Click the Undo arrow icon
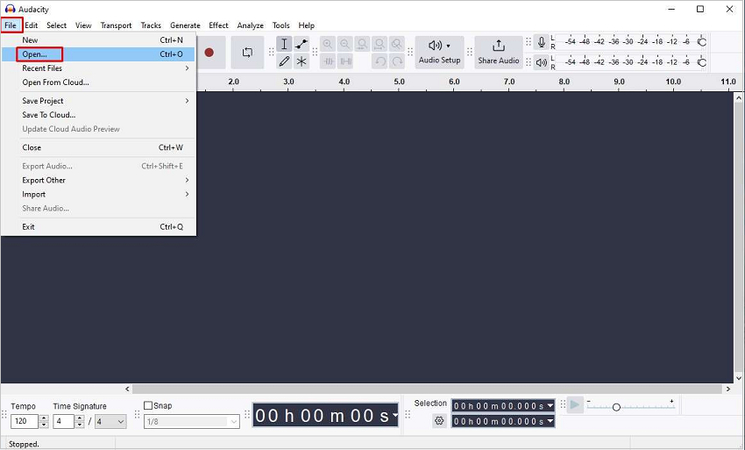Image resolution: width=745 pixels, height=450 pixels. [380, 61]
